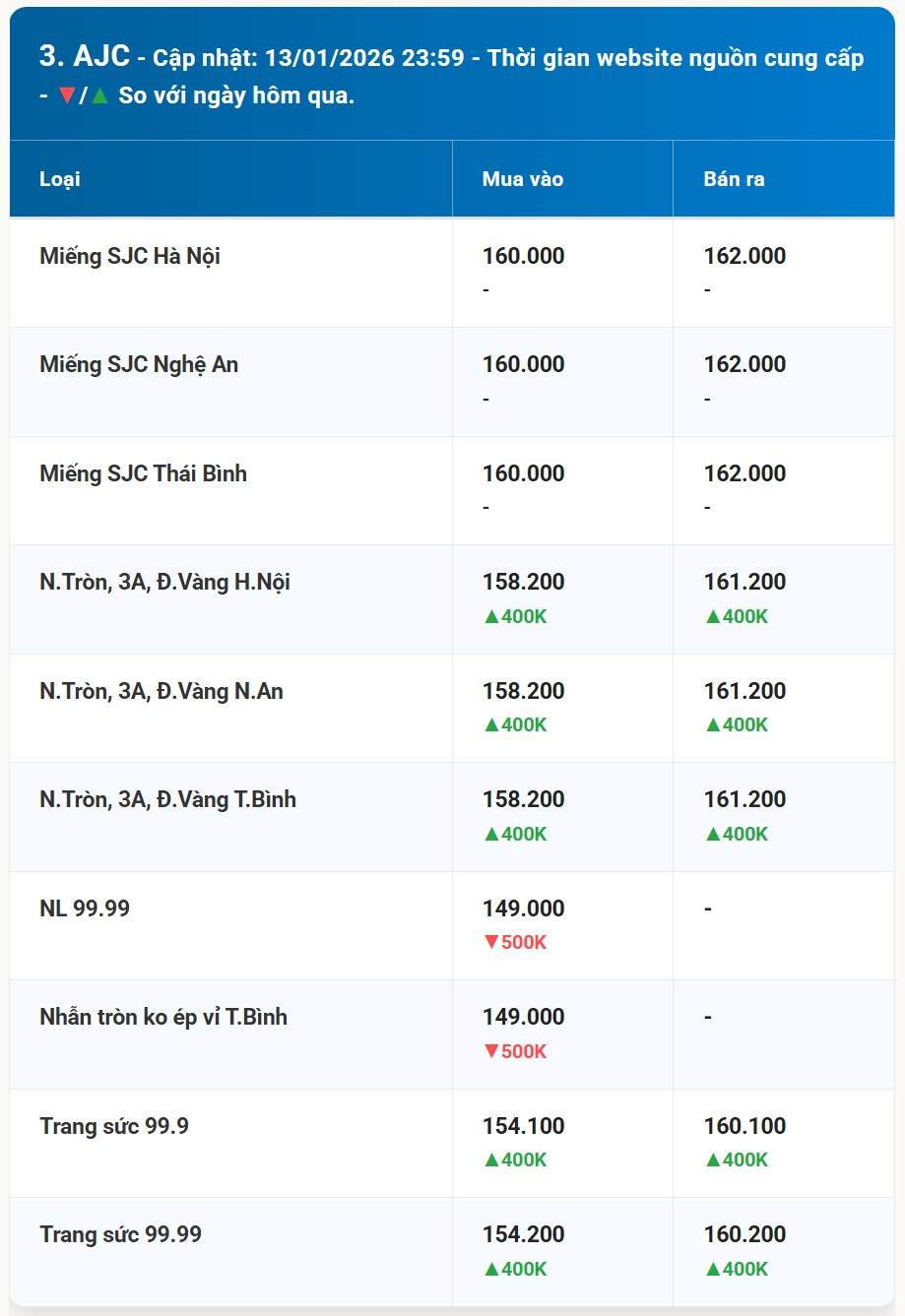The width and height of the screenshot is (905, 1316).
Task: Select the 'Miếng SJC Hà Nội' row label
Action: coord(130,256)
